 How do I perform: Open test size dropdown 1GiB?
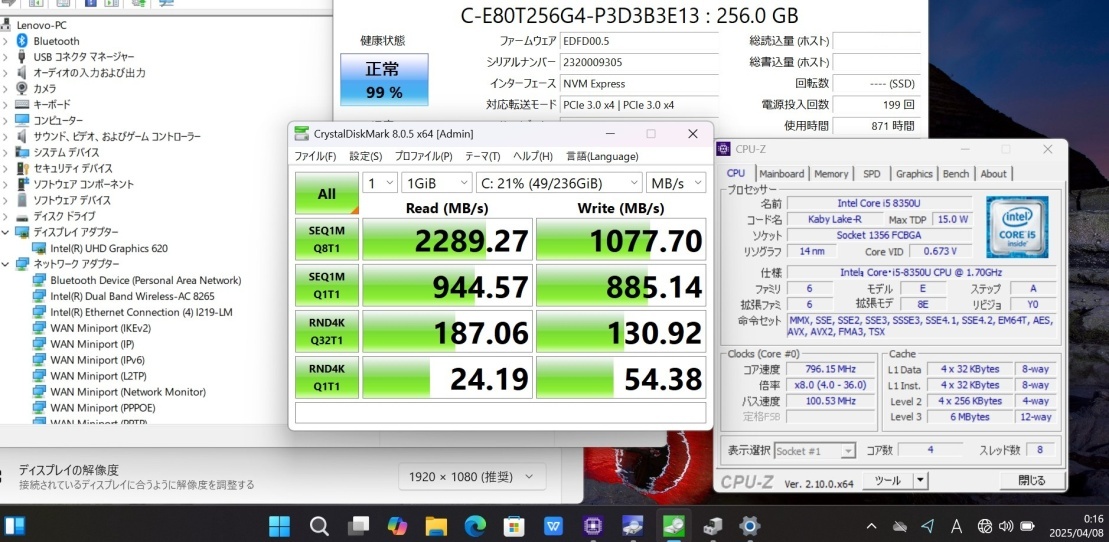[x=436, y=183]
